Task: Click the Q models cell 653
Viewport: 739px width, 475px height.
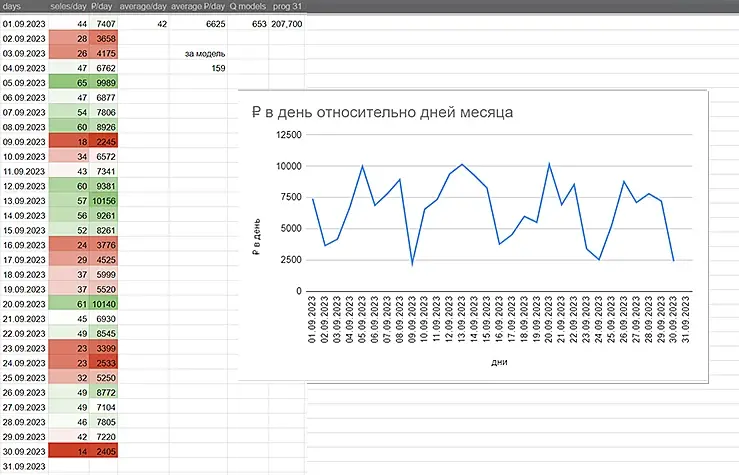Action: 248,24
